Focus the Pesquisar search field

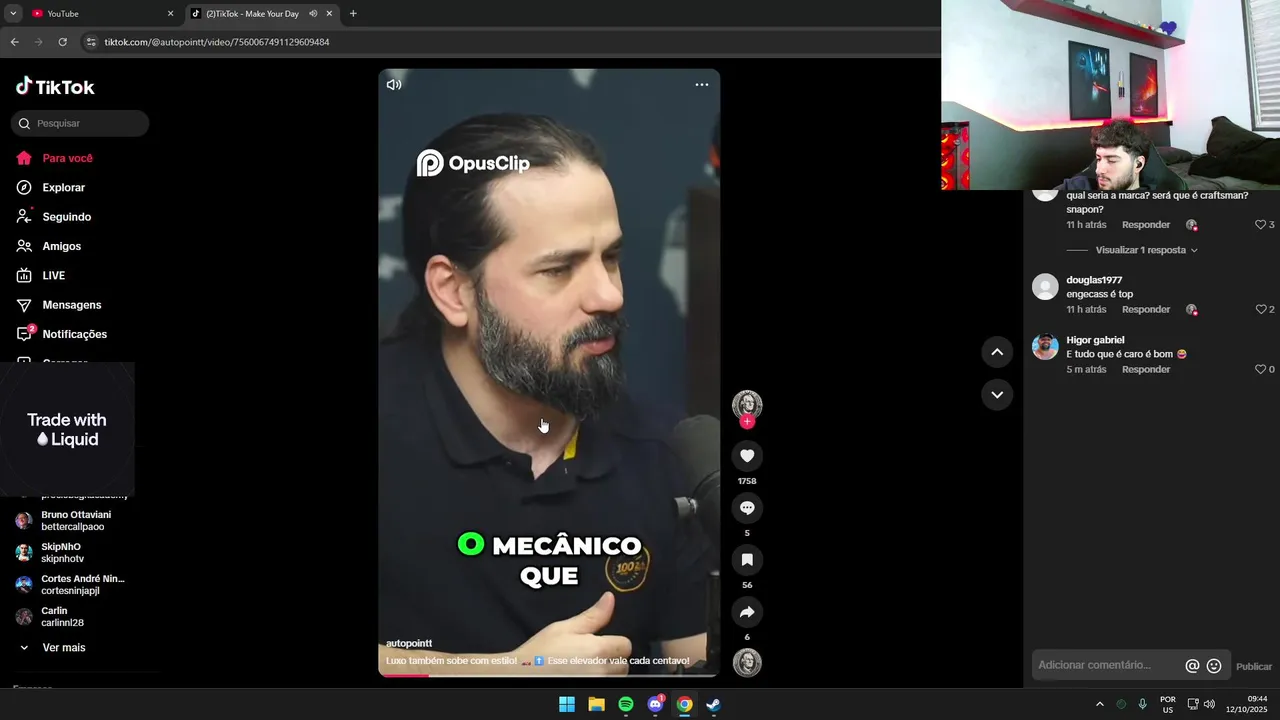tap(80, 124)
